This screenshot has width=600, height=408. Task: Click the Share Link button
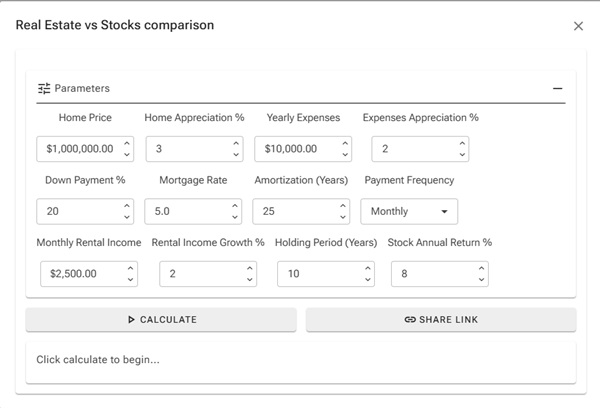click(x=441, y=319)
